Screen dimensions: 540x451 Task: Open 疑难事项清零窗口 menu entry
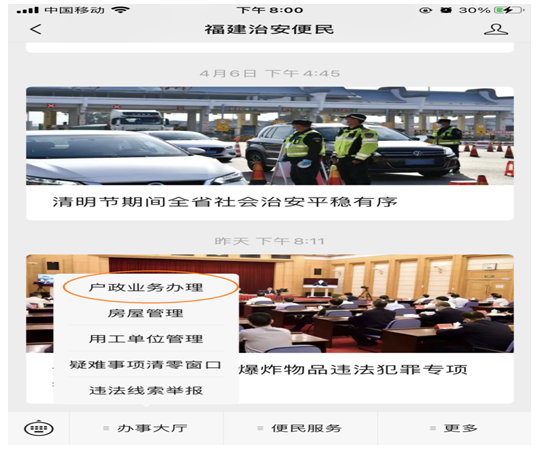146,365
